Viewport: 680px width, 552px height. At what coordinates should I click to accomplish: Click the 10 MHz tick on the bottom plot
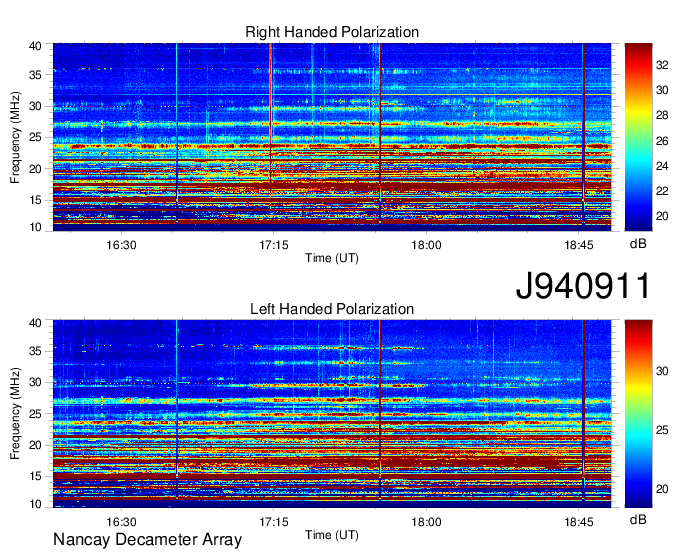[35, 504]
